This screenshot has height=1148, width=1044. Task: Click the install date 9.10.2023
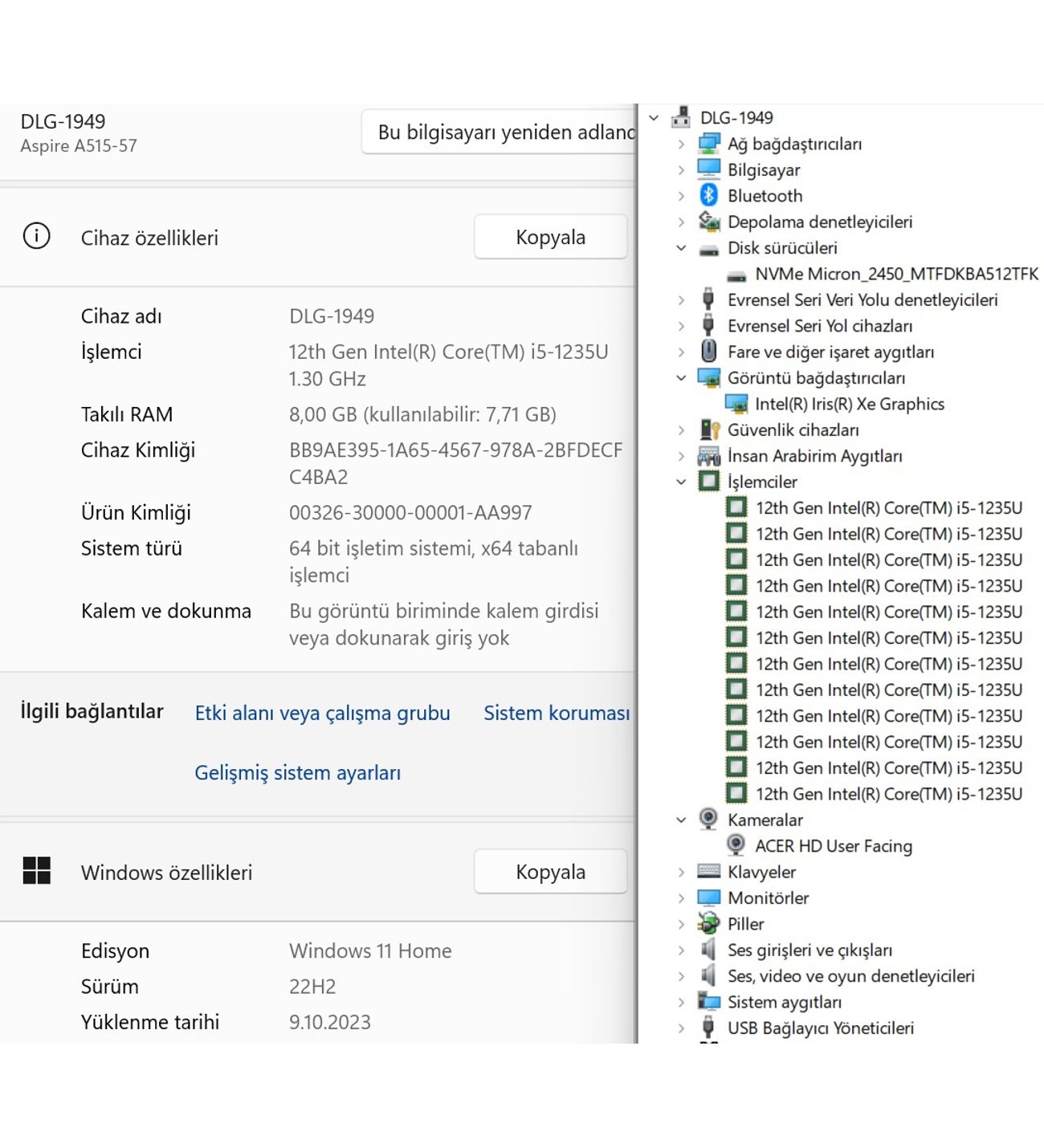329,1022
